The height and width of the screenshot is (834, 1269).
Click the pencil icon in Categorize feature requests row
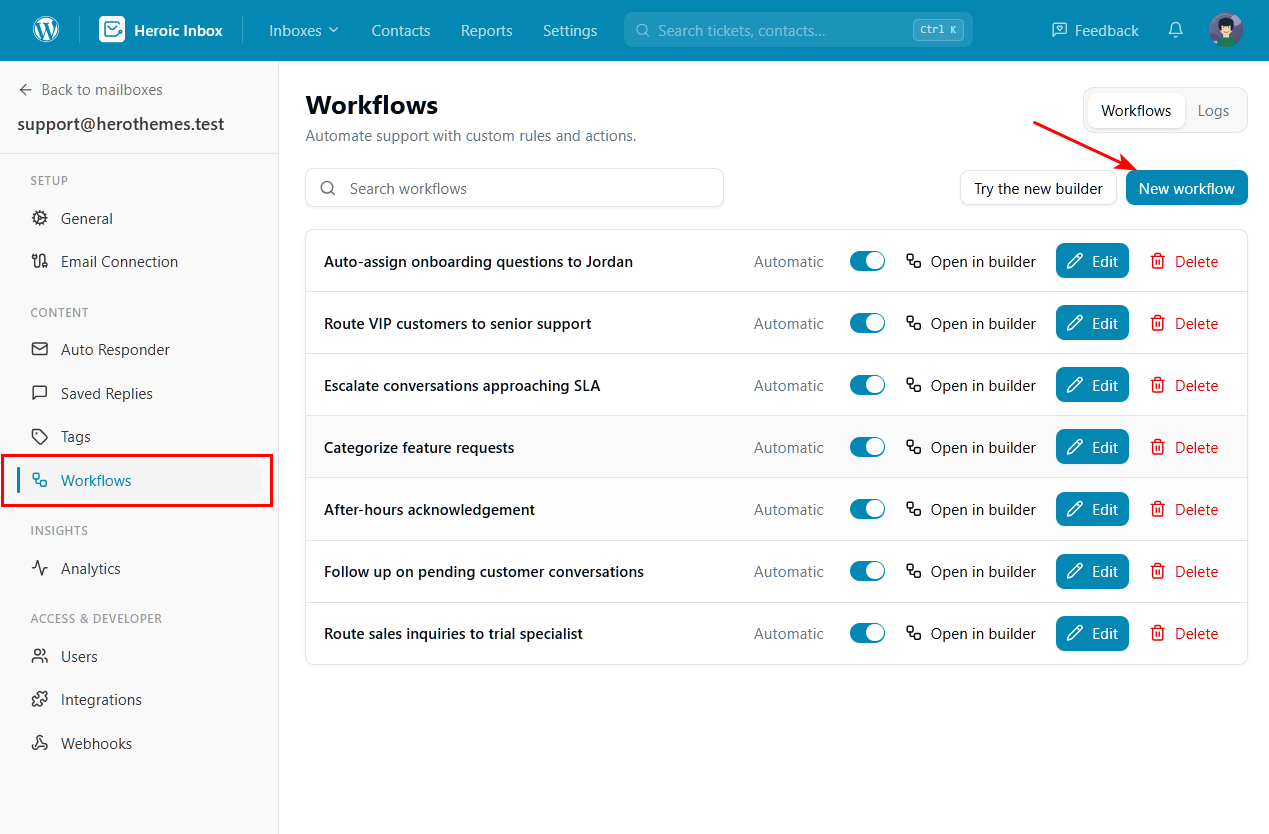tap(1075, 448)
